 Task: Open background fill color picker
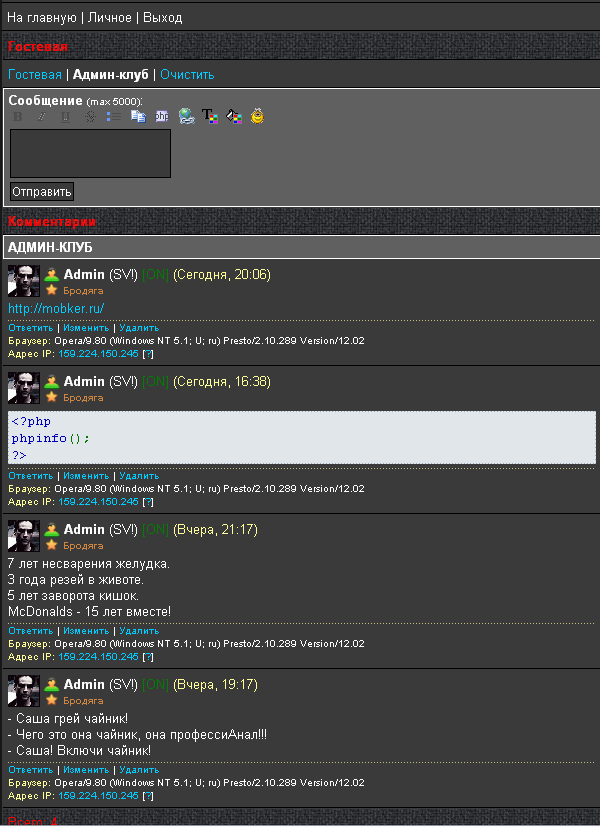[x=234, y=116]
